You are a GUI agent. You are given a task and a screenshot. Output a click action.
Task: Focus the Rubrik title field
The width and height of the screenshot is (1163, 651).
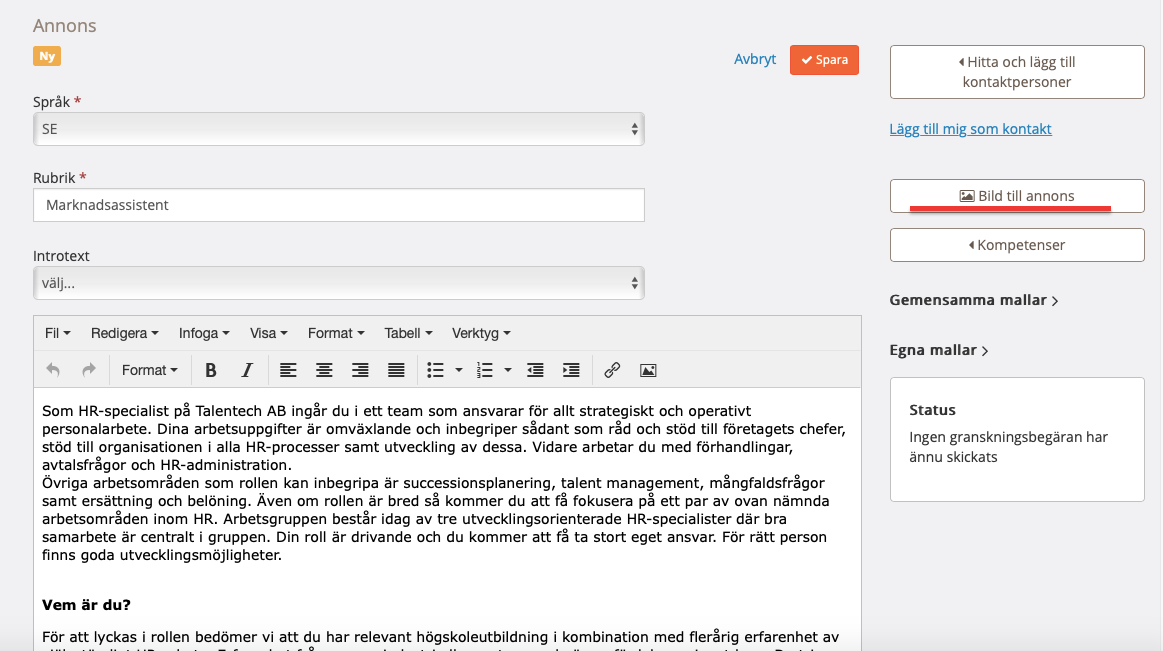coord(338,205)
